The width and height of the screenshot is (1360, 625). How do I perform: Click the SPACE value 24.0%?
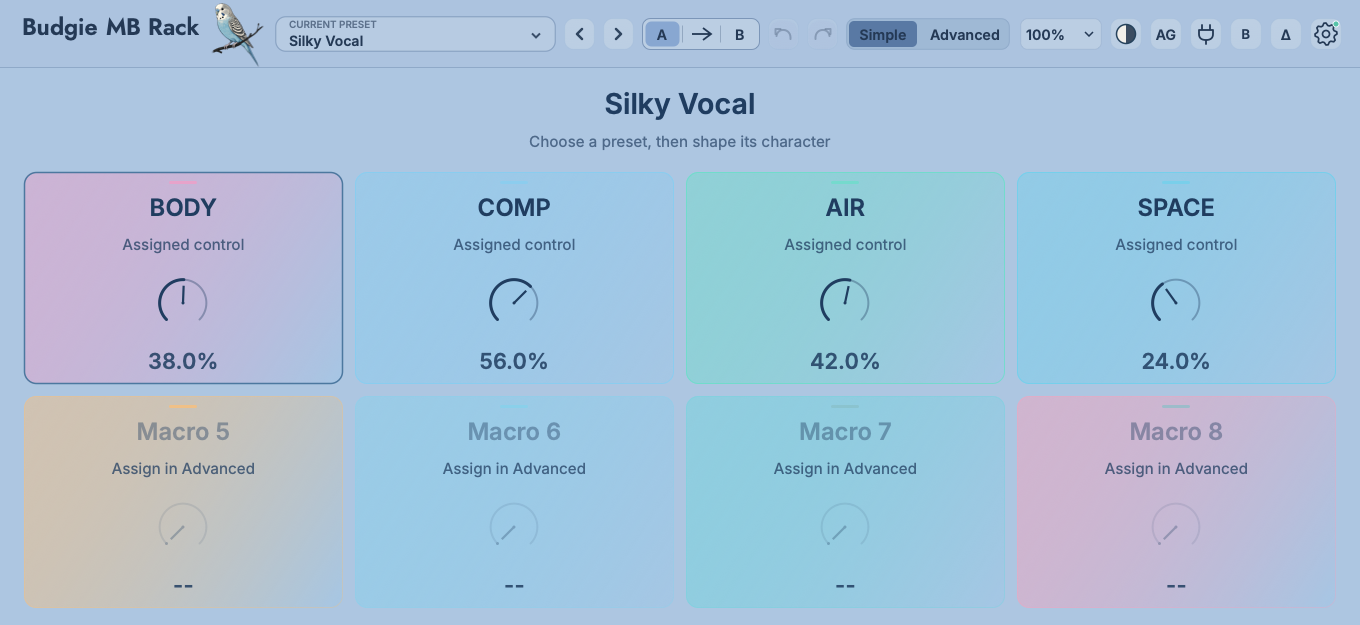click(1176, 361)
